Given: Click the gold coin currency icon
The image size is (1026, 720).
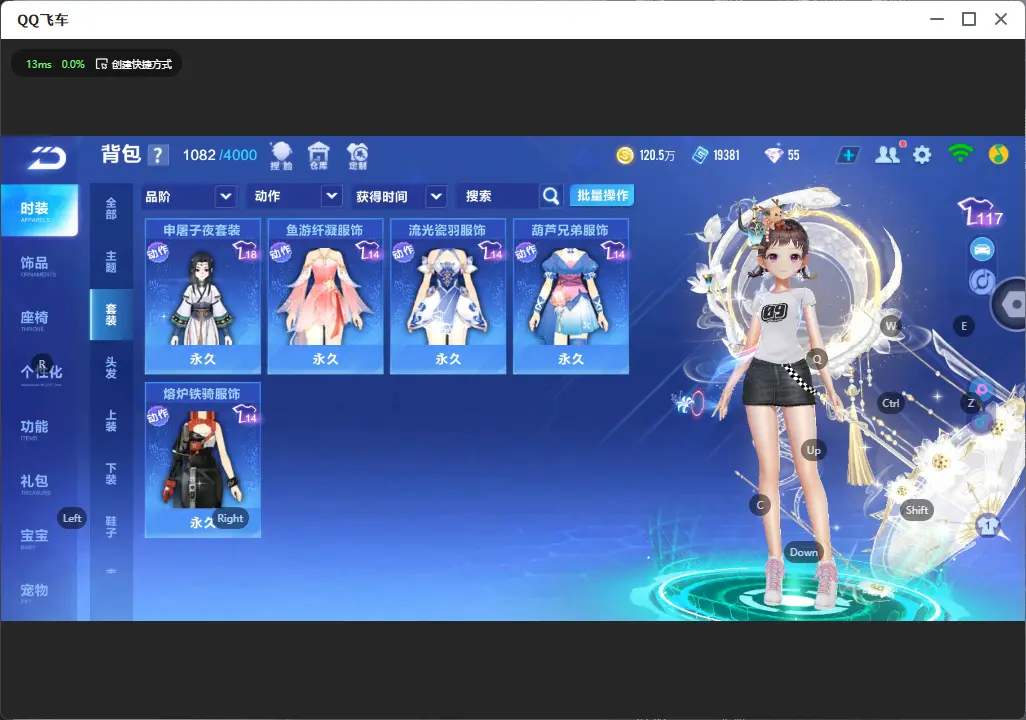Looking at the screenshot, I should pyautogui.click(x=625, y=155).
